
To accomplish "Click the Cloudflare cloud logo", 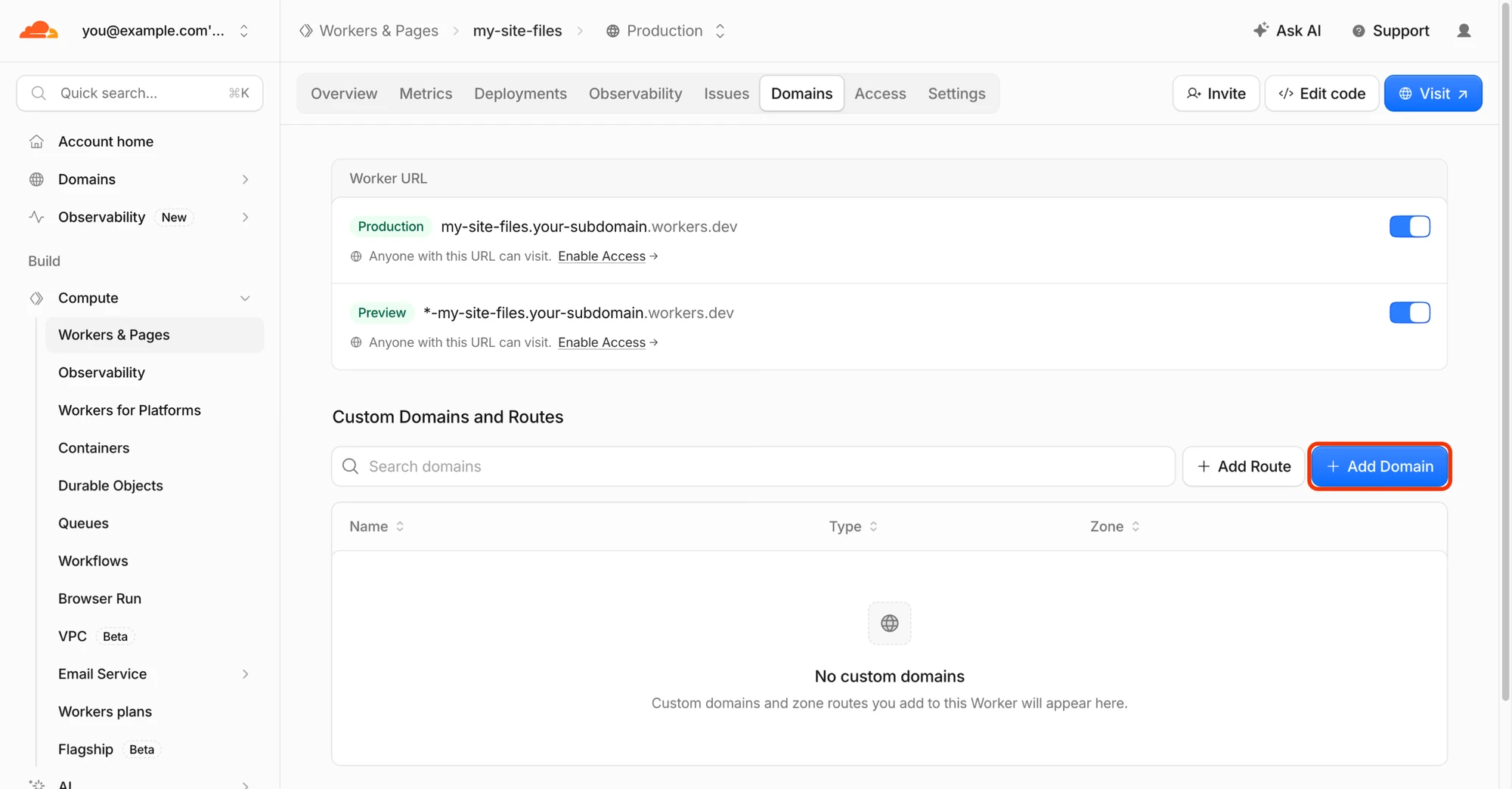I will [39, 30].
